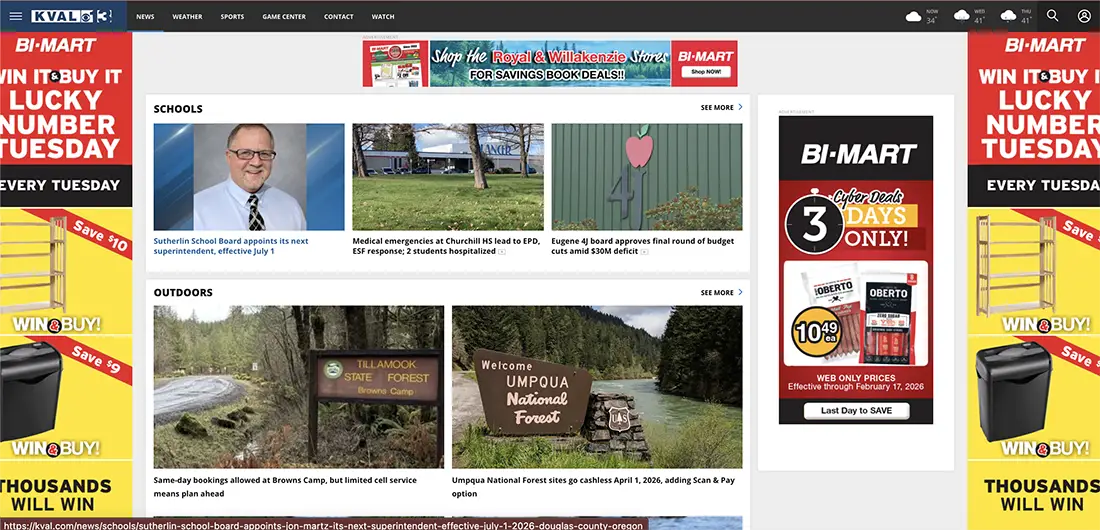Screen dimensions: 1100x530
Task: Open the Churchill HS campus photo thumbnail
Action: pyautogui.click(x=448, y=177)
